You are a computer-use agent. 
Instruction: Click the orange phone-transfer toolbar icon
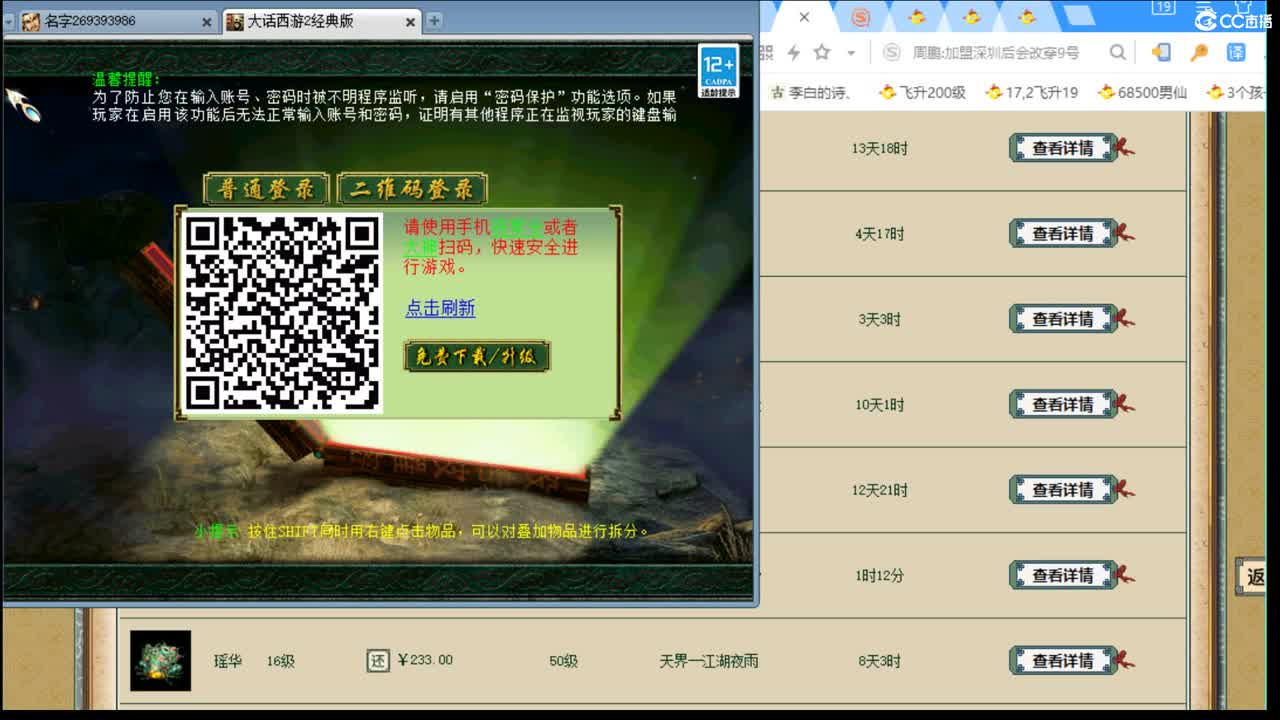(x=1161, y=52)
